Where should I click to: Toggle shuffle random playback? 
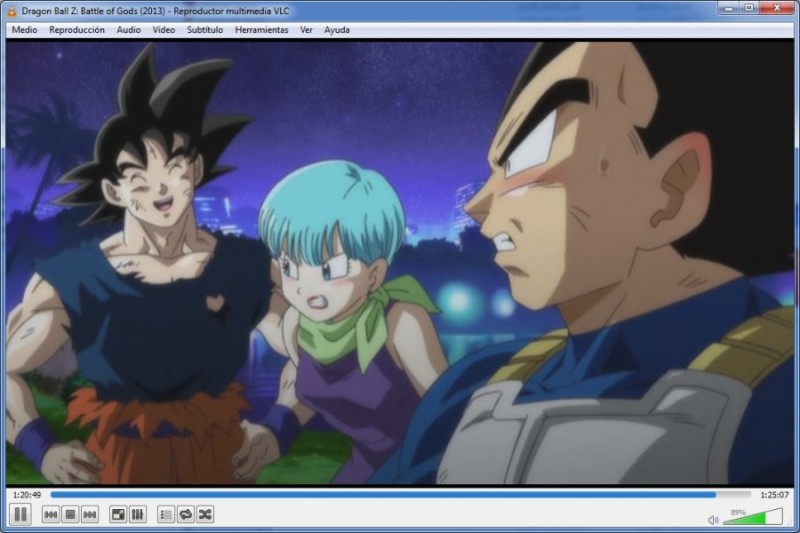click(x=205, y=514)
